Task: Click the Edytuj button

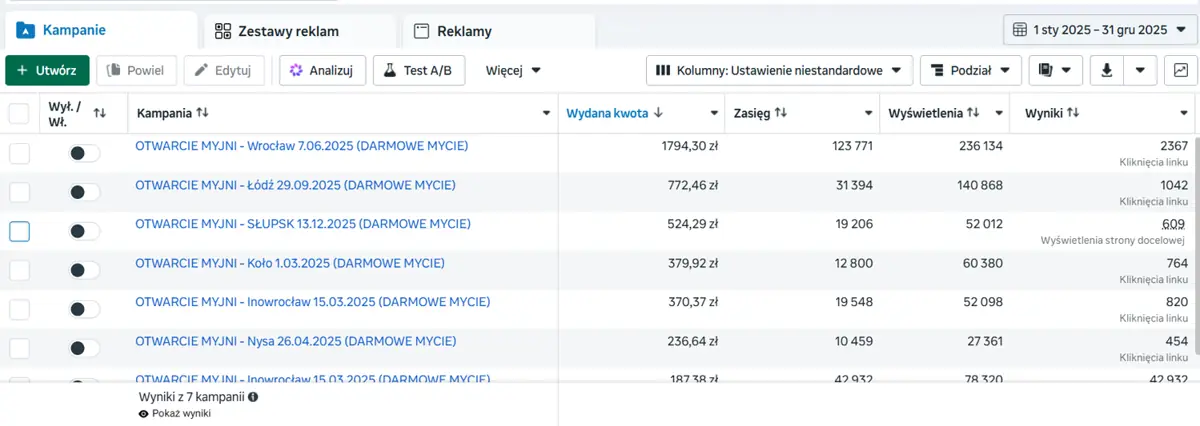Action: point(225,70)
